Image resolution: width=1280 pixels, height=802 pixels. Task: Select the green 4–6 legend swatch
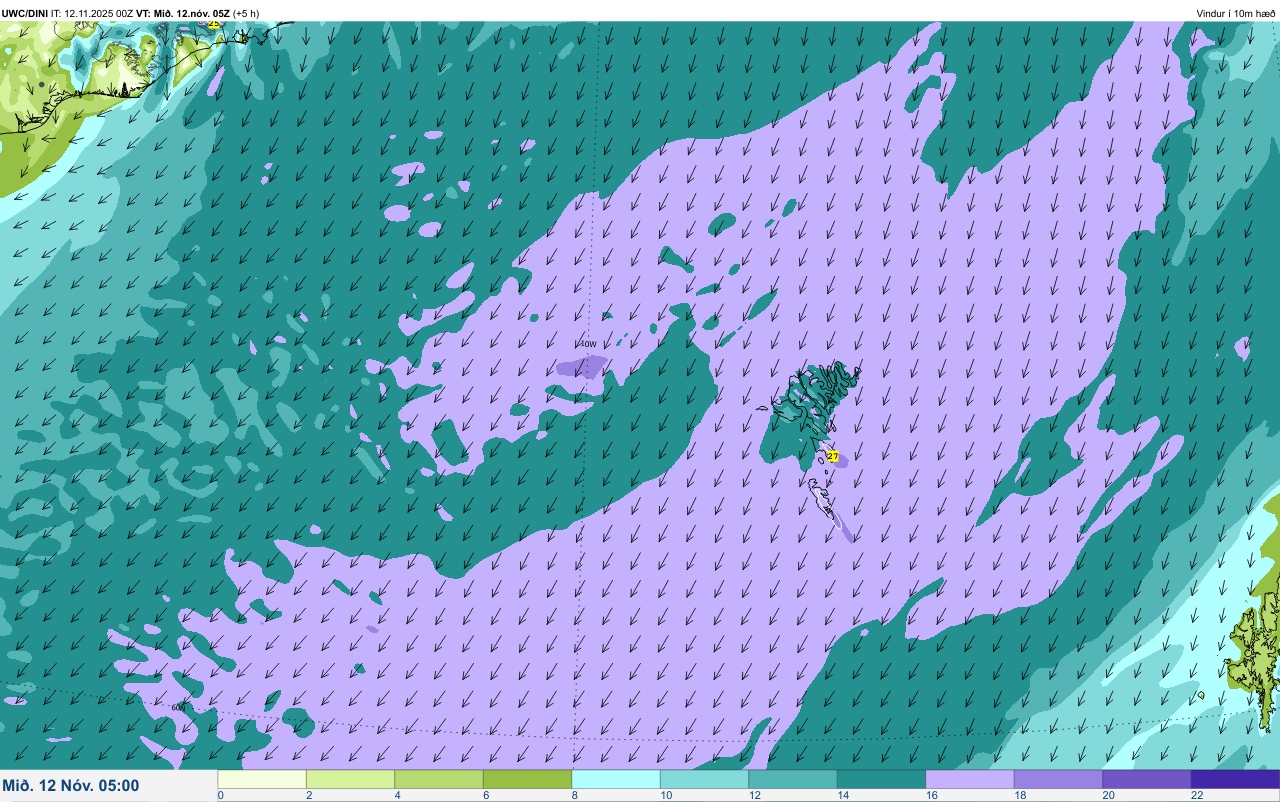point(439,779)
